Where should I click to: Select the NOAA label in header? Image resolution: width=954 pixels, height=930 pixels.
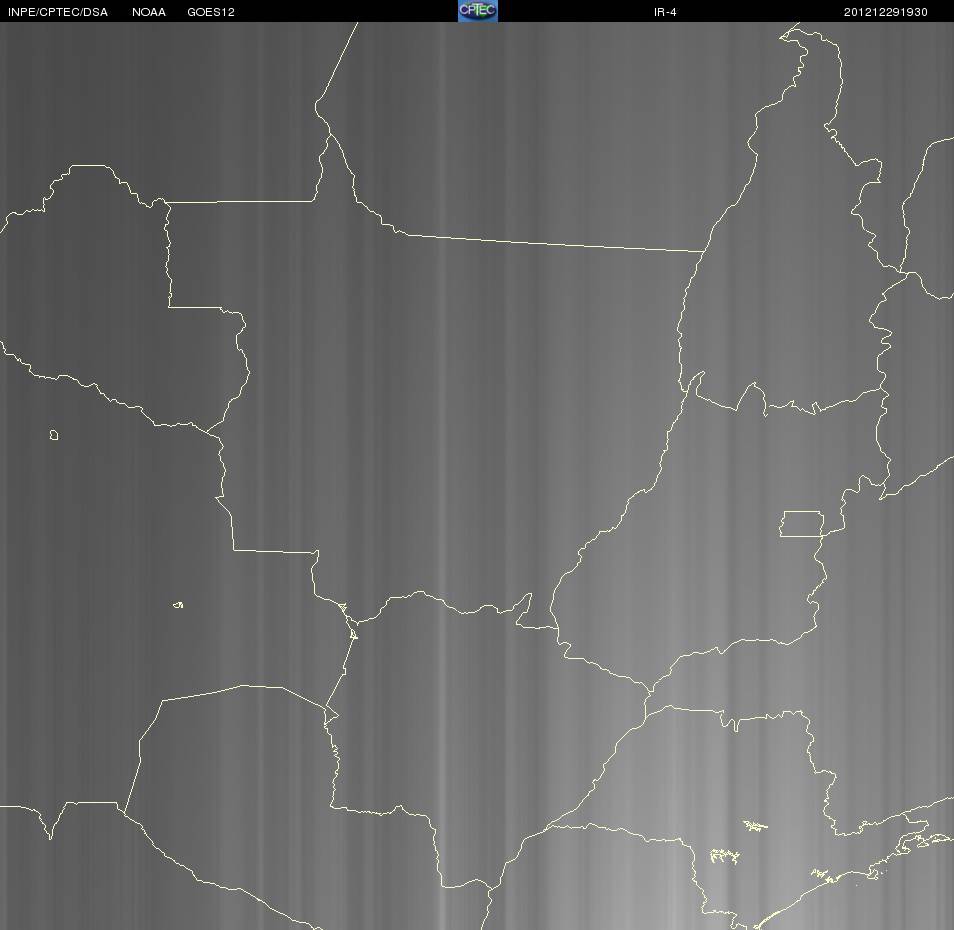coord(148,12)
